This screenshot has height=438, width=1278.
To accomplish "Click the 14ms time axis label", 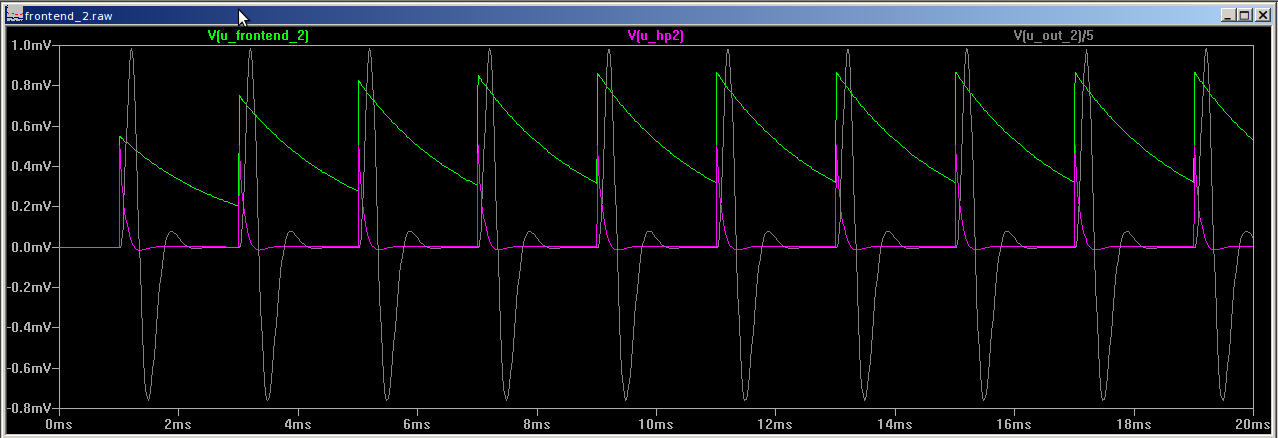I will [895, 423].
